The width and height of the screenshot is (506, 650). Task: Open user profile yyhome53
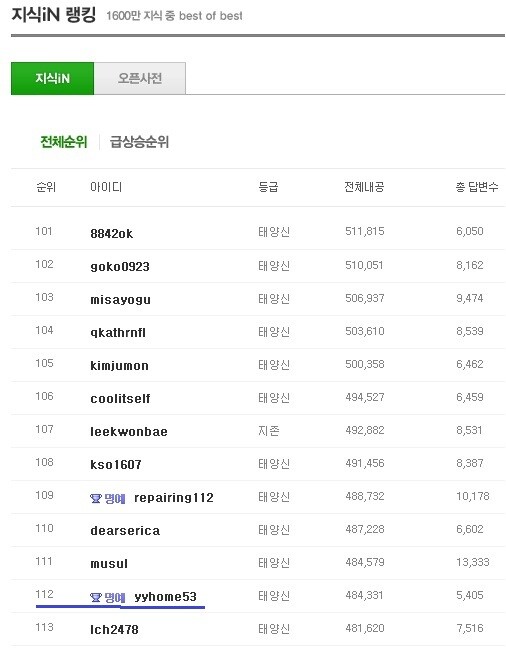pos(165,597)
